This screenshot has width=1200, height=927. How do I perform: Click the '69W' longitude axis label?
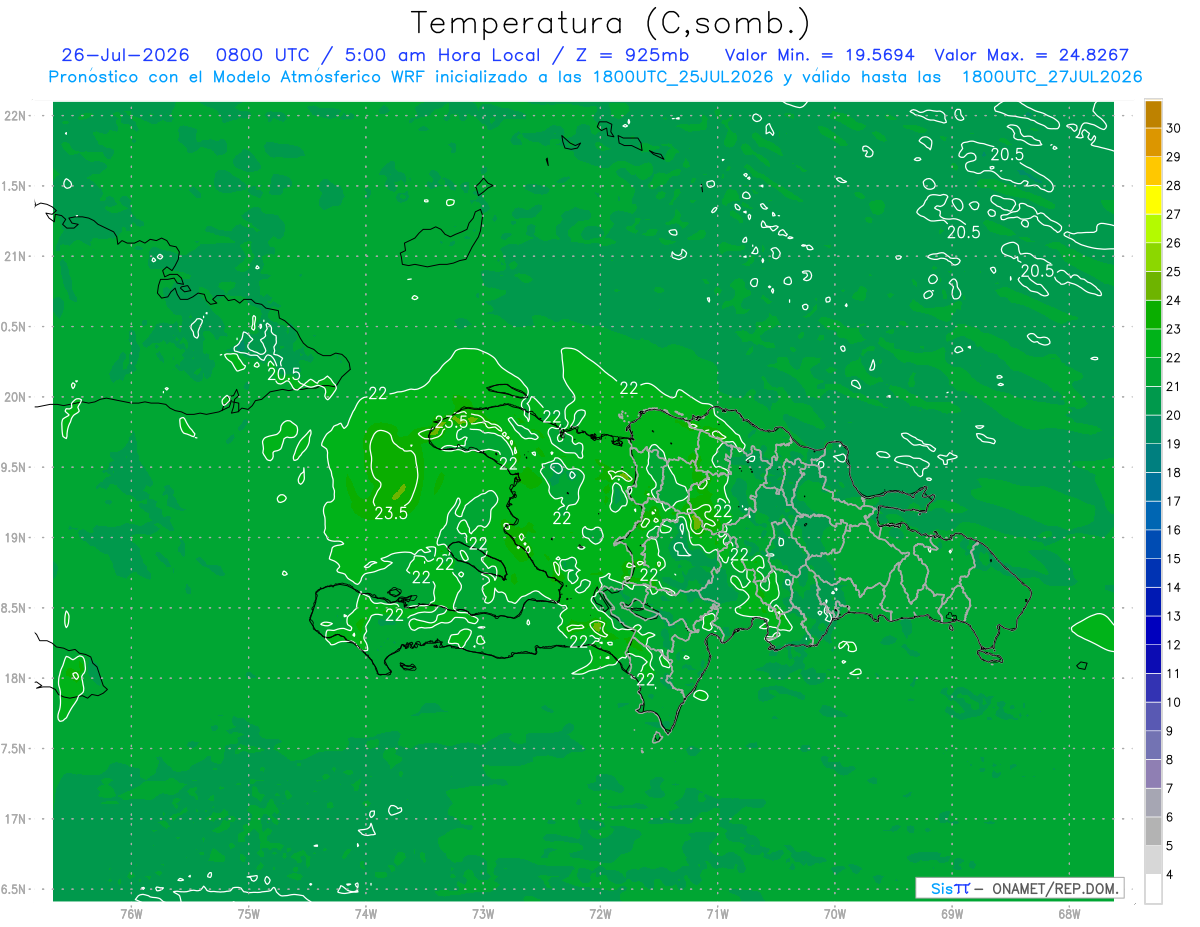click(x=952, y=914)
